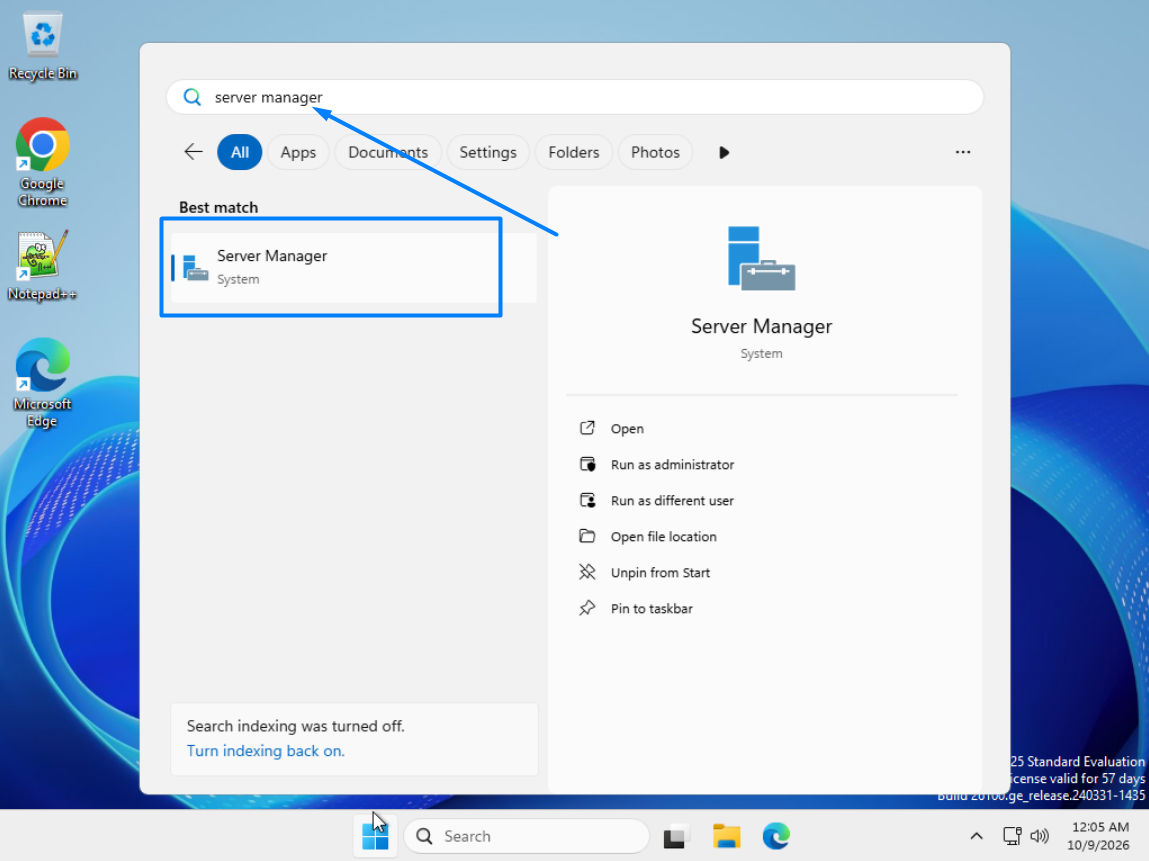Launch Edge from the taskbar

pos(776,836)
